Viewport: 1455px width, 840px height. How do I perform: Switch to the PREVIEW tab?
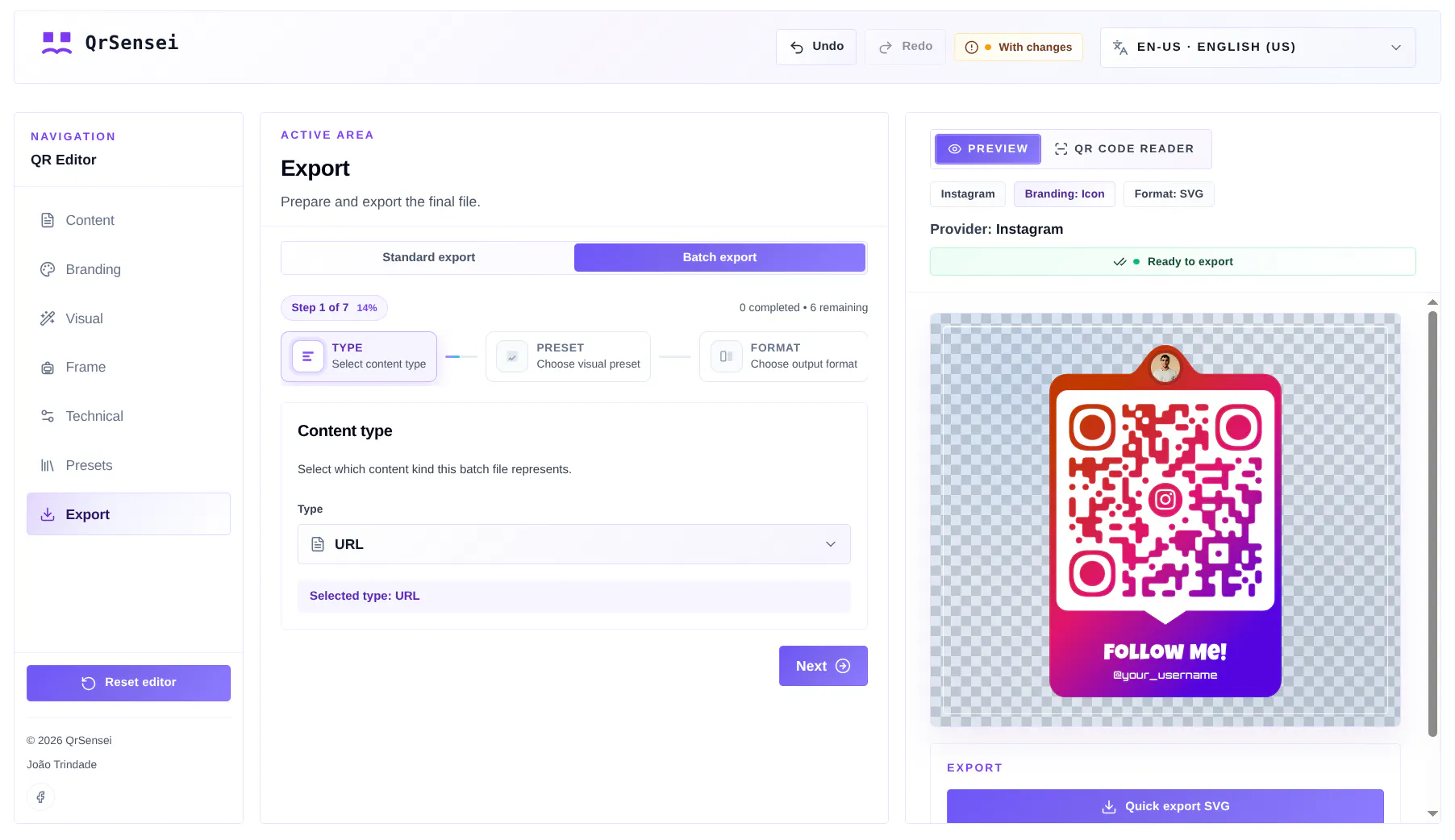[988, 149]
